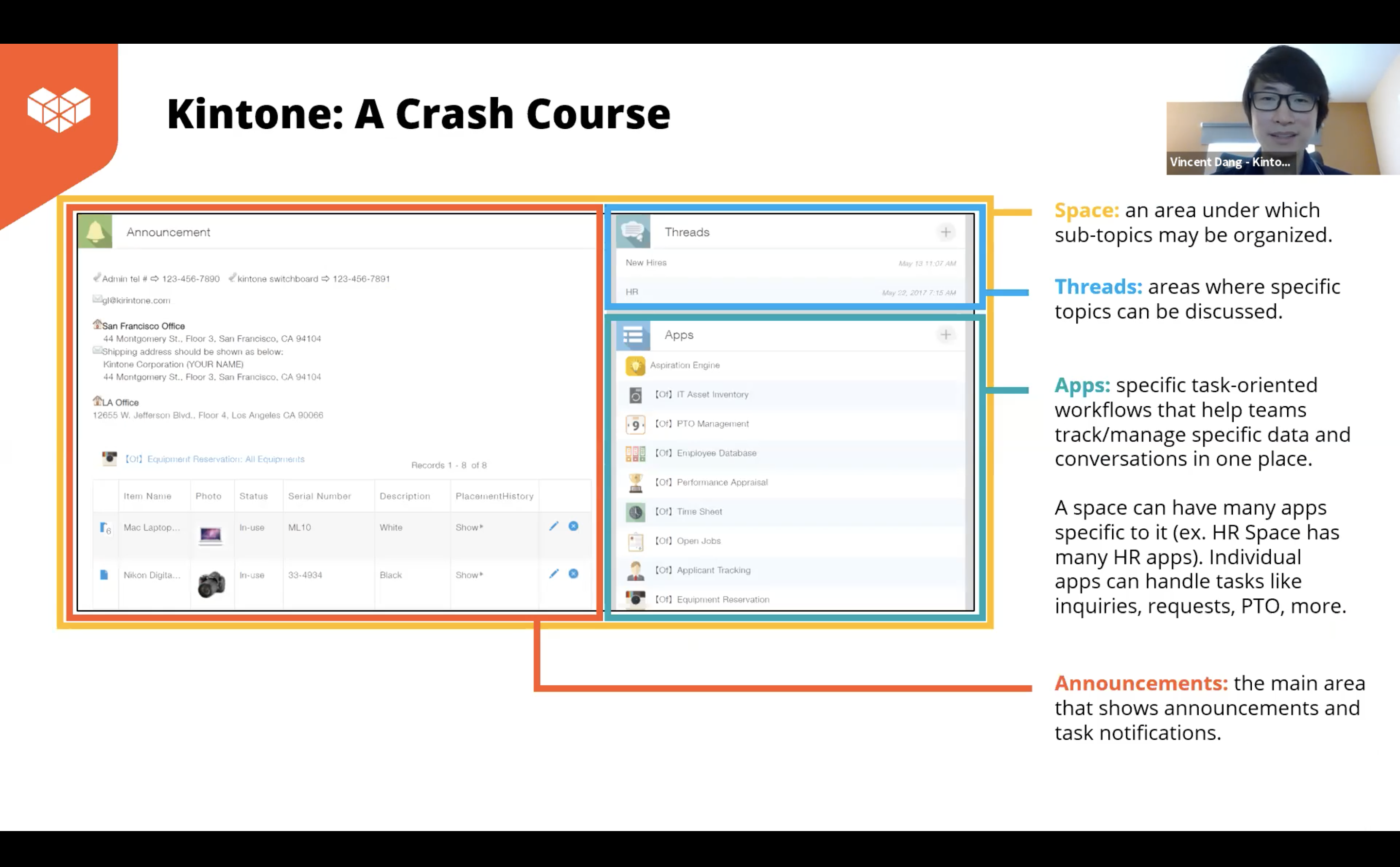
Task: Click the Time Sheet clock icon
Action: pos(635,512)
